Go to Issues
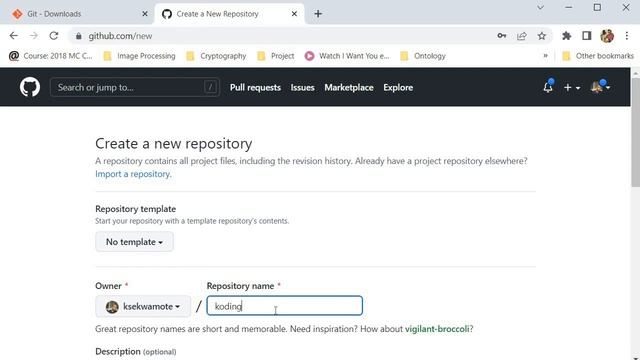 302,87
